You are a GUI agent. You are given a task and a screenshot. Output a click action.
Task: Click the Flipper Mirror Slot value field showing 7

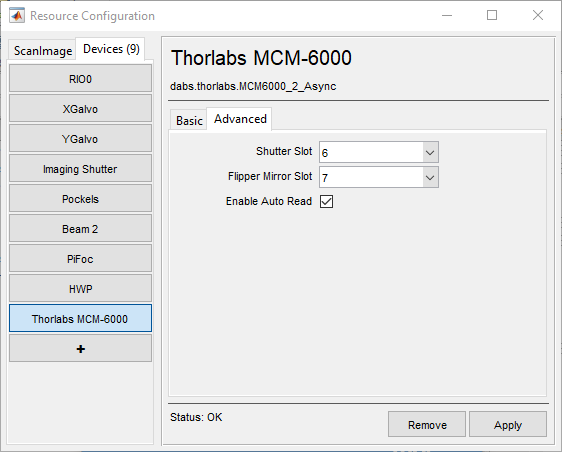point(371,177)
